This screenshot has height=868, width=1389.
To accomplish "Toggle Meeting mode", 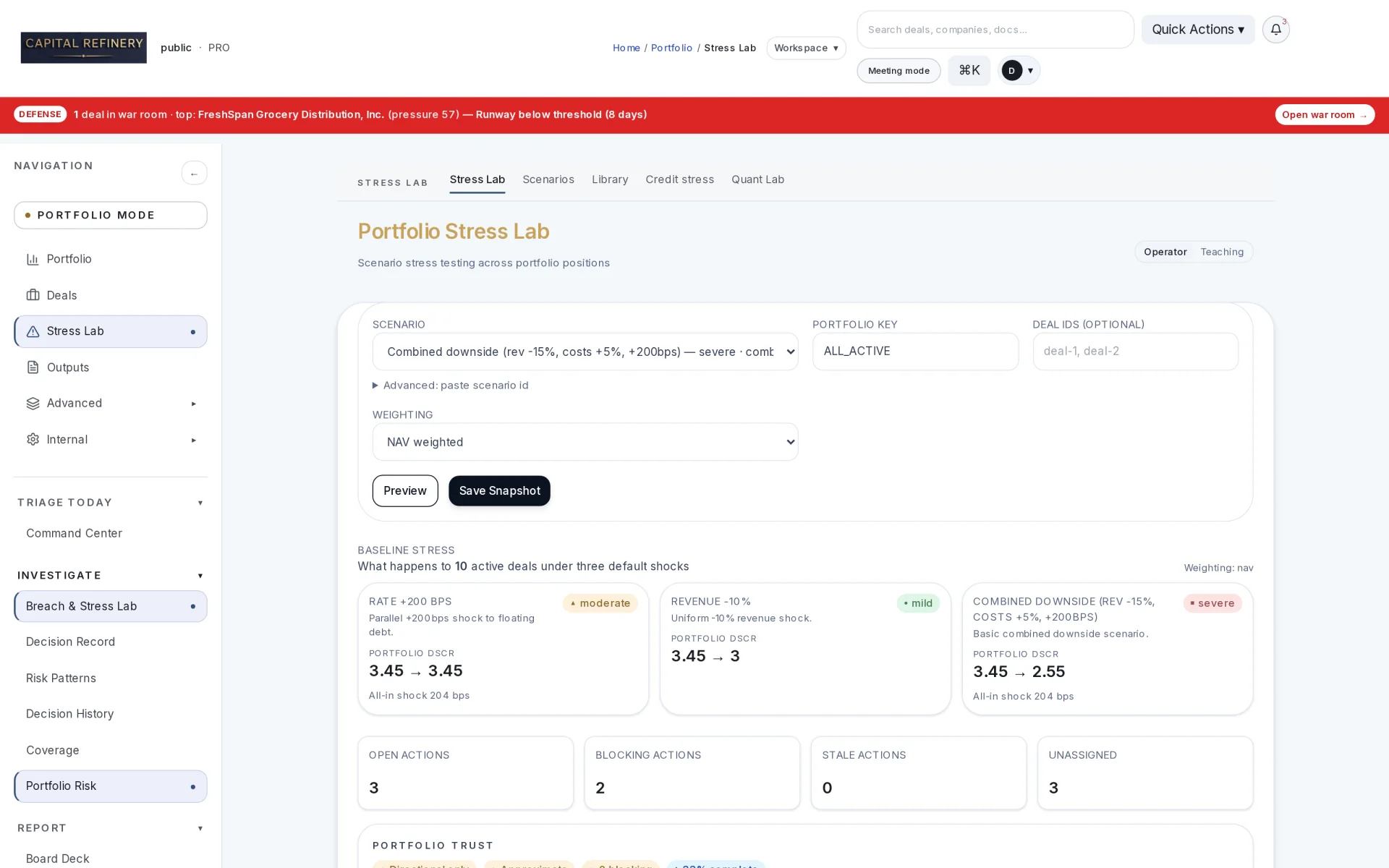I will click(x=899, y=71).
